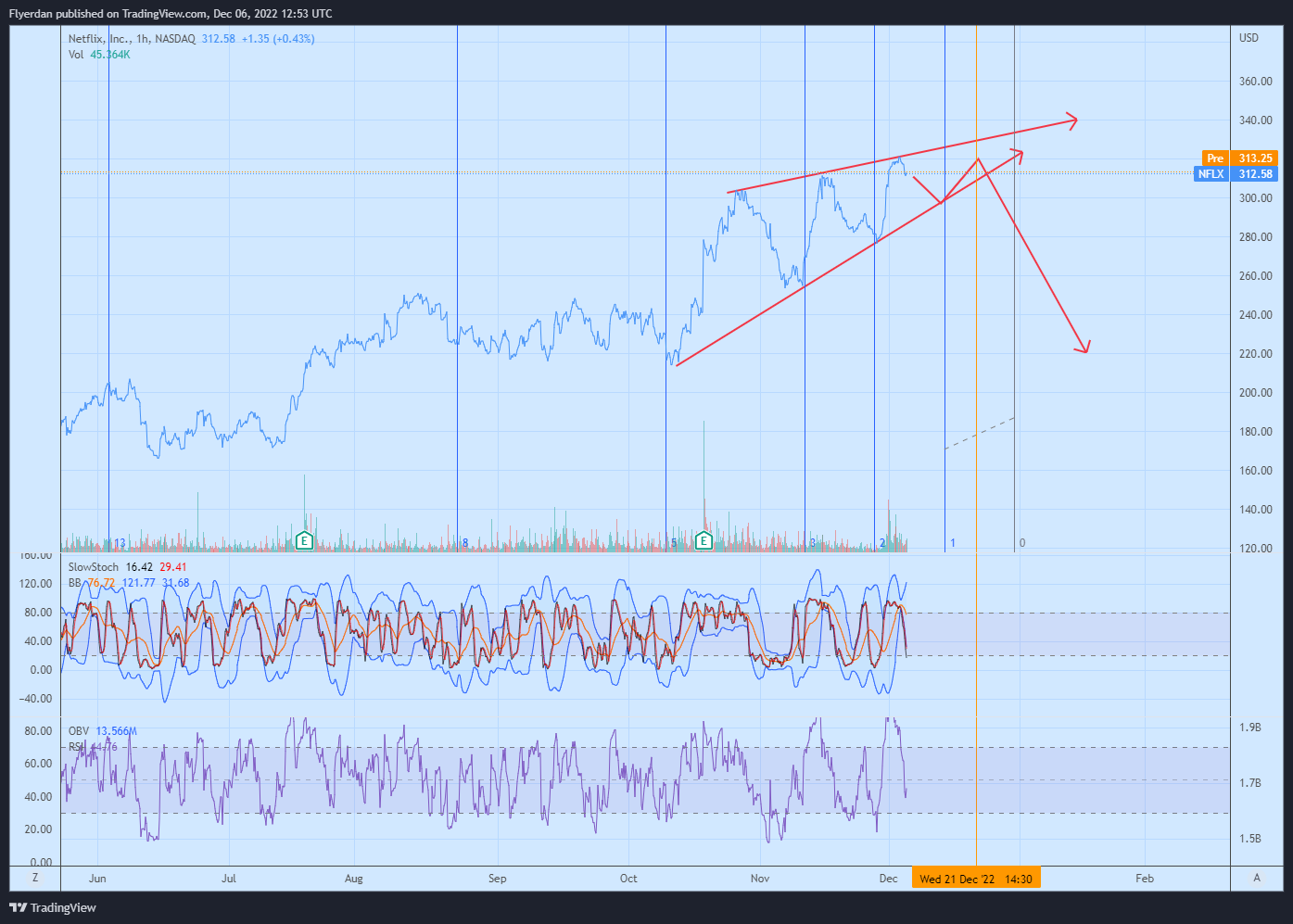Click the Feb month label on time axis
This screenshot has height=924, width=1293.
click(1145, 879)
